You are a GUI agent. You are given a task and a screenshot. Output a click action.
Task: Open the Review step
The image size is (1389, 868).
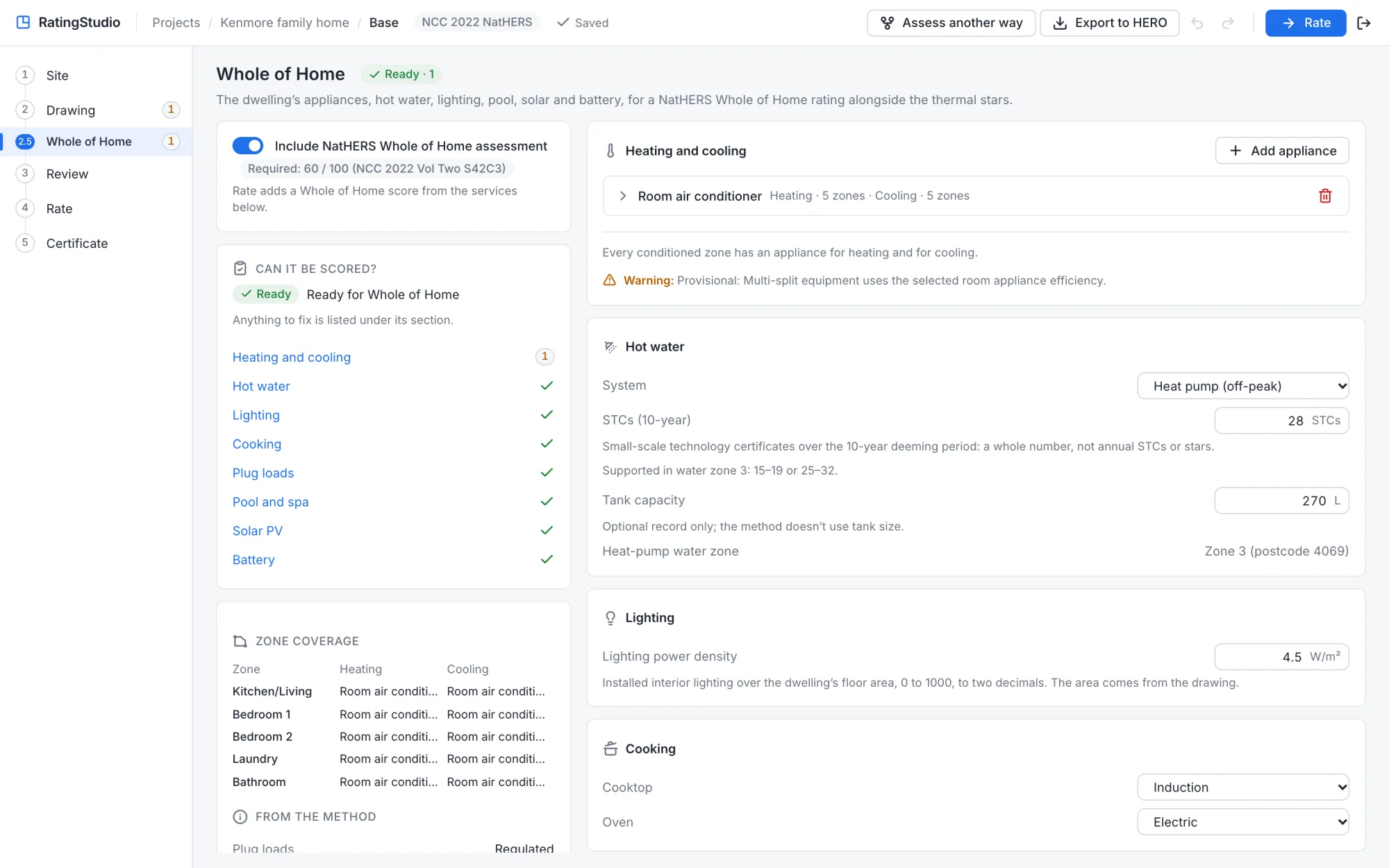(96, 174)
